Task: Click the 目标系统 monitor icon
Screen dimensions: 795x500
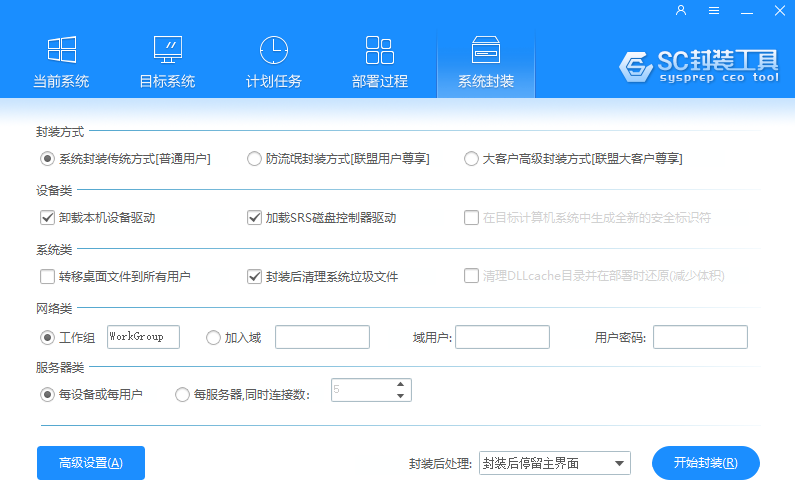Action: tap(167, 50)
